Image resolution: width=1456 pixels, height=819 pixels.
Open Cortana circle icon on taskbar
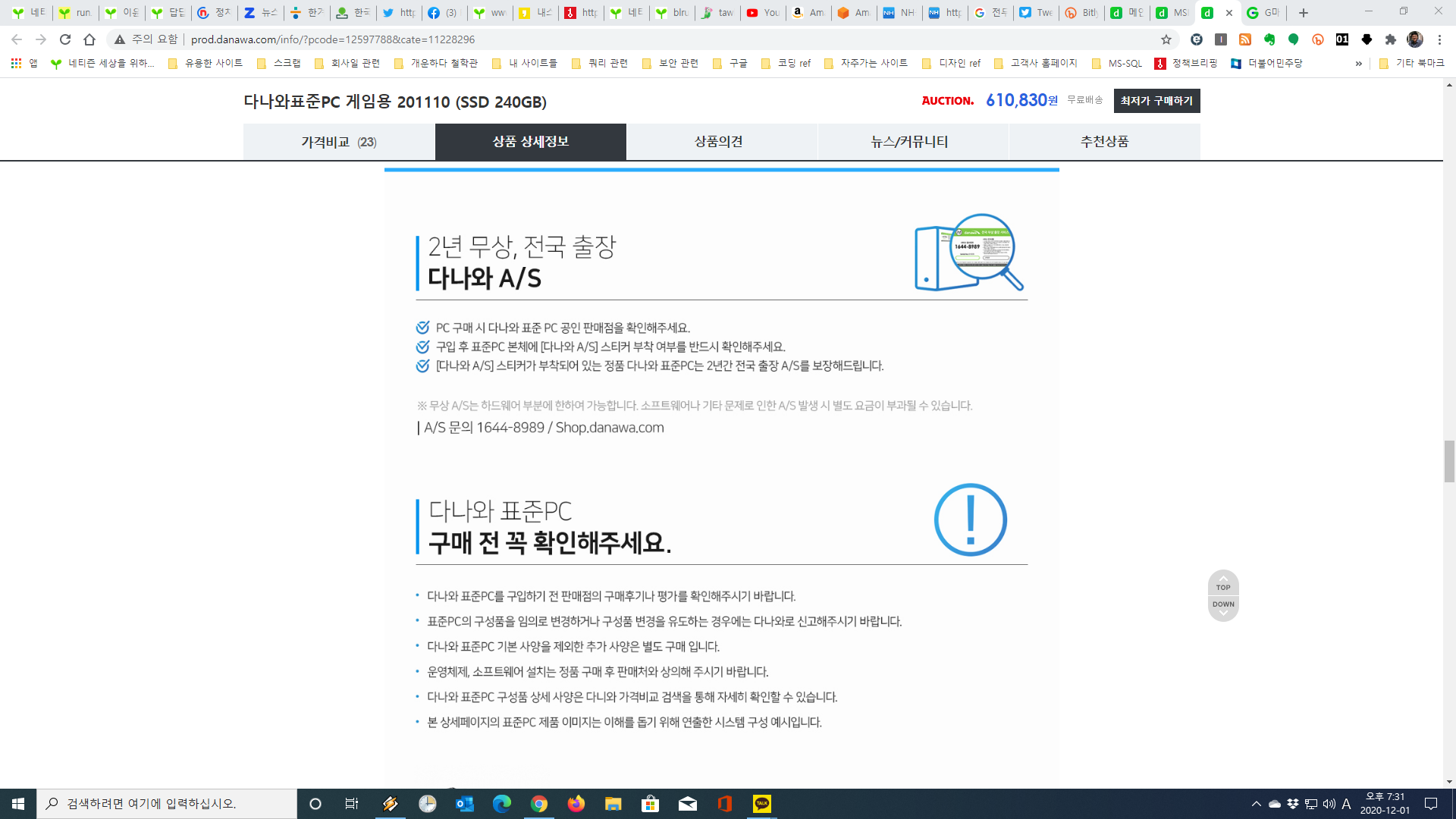point(315,804)
